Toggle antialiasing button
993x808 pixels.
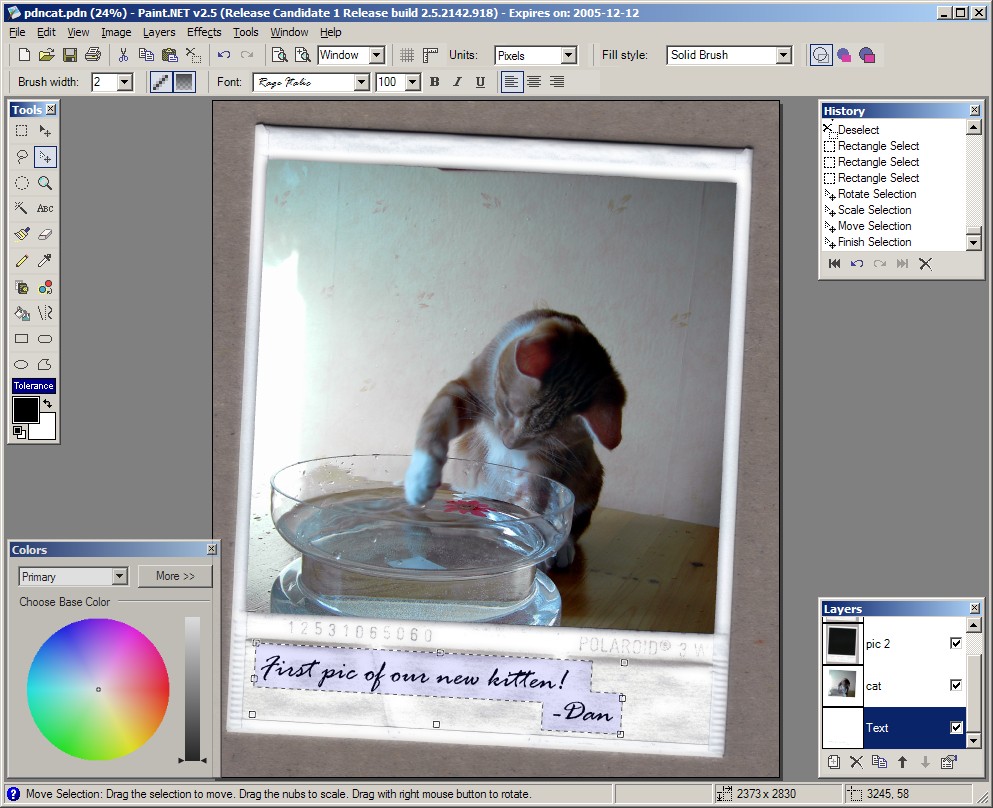click(161, 82)
